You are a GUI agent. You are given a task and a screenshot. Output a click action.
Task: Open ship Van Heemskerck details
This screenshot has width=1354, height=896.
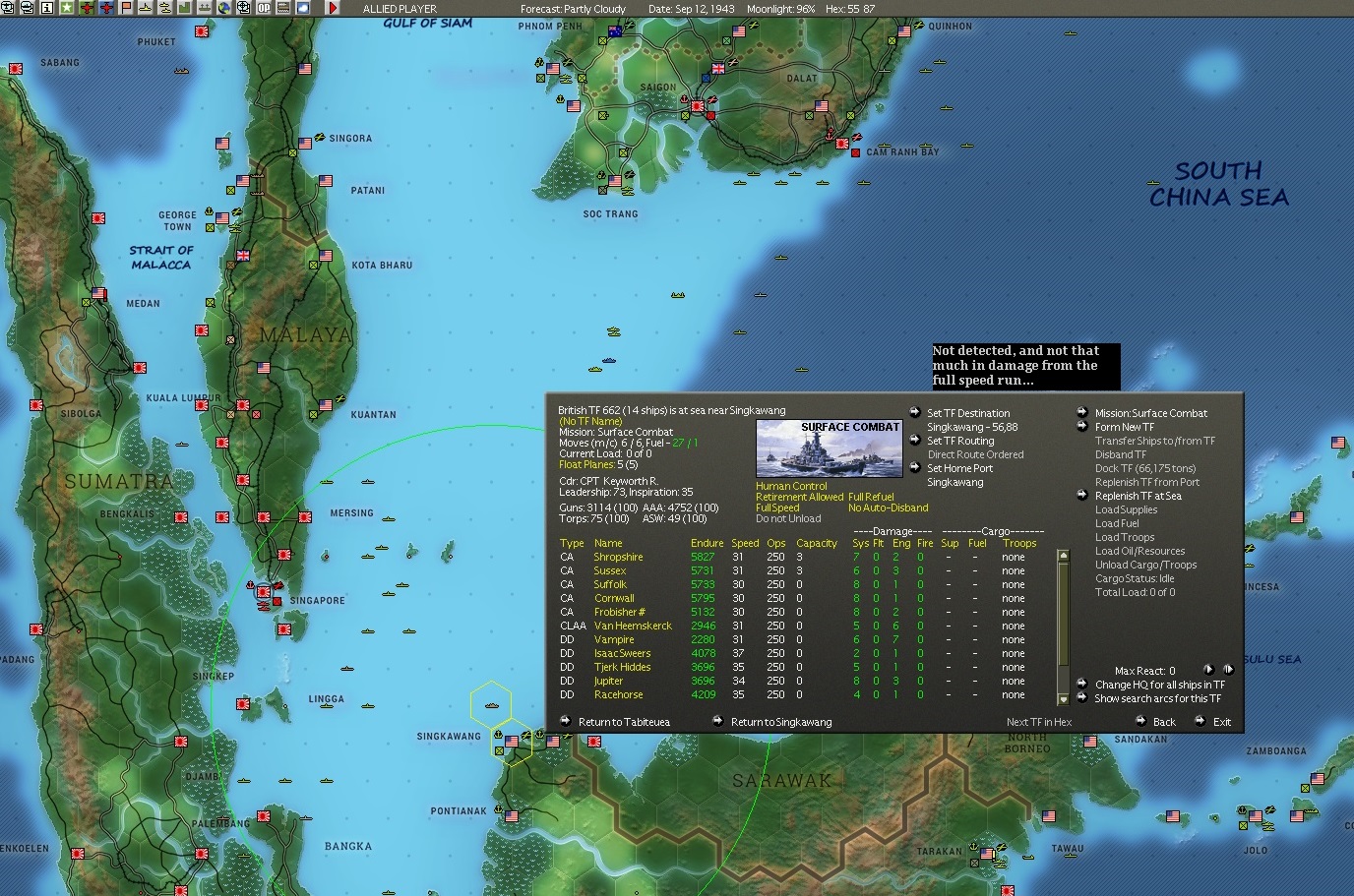coord(633,626)
